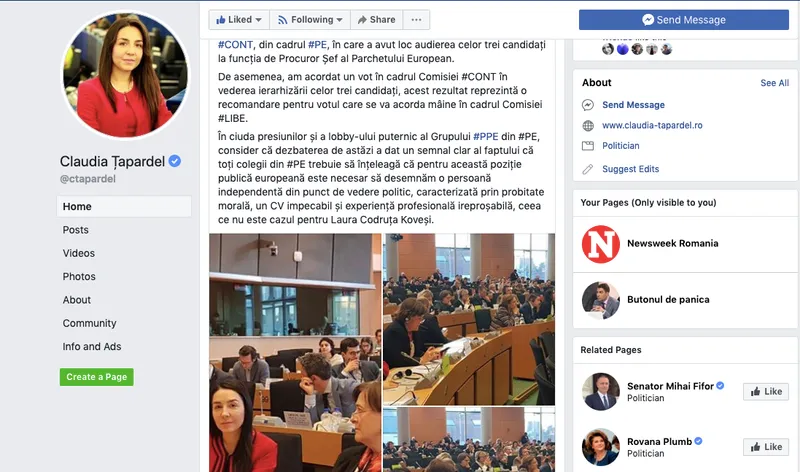This screenshot has width=800, height=472.
Task: Toggle the Liked button for this page
Action: 239,20
